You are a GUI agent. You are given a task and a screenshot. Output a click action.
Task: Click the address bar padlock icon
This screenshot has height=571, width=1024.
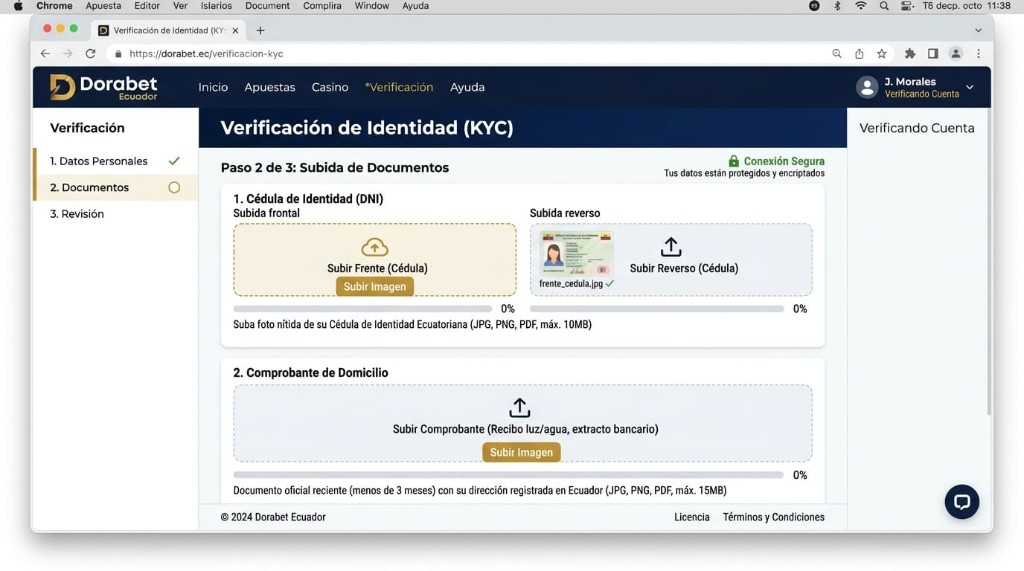click(x=118, y=54)
